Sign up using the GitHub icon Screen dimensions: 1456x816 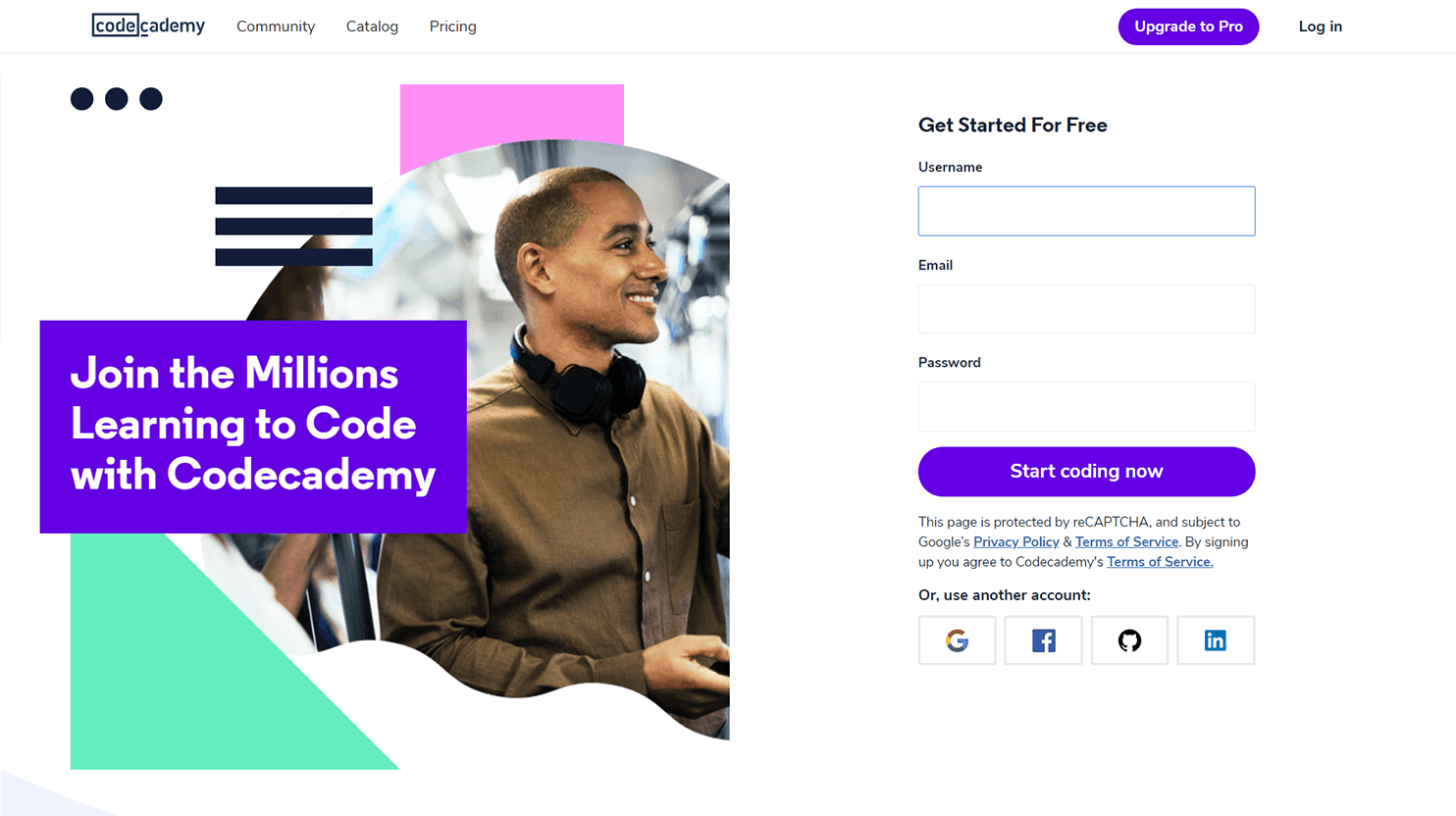click(1129, 640)
